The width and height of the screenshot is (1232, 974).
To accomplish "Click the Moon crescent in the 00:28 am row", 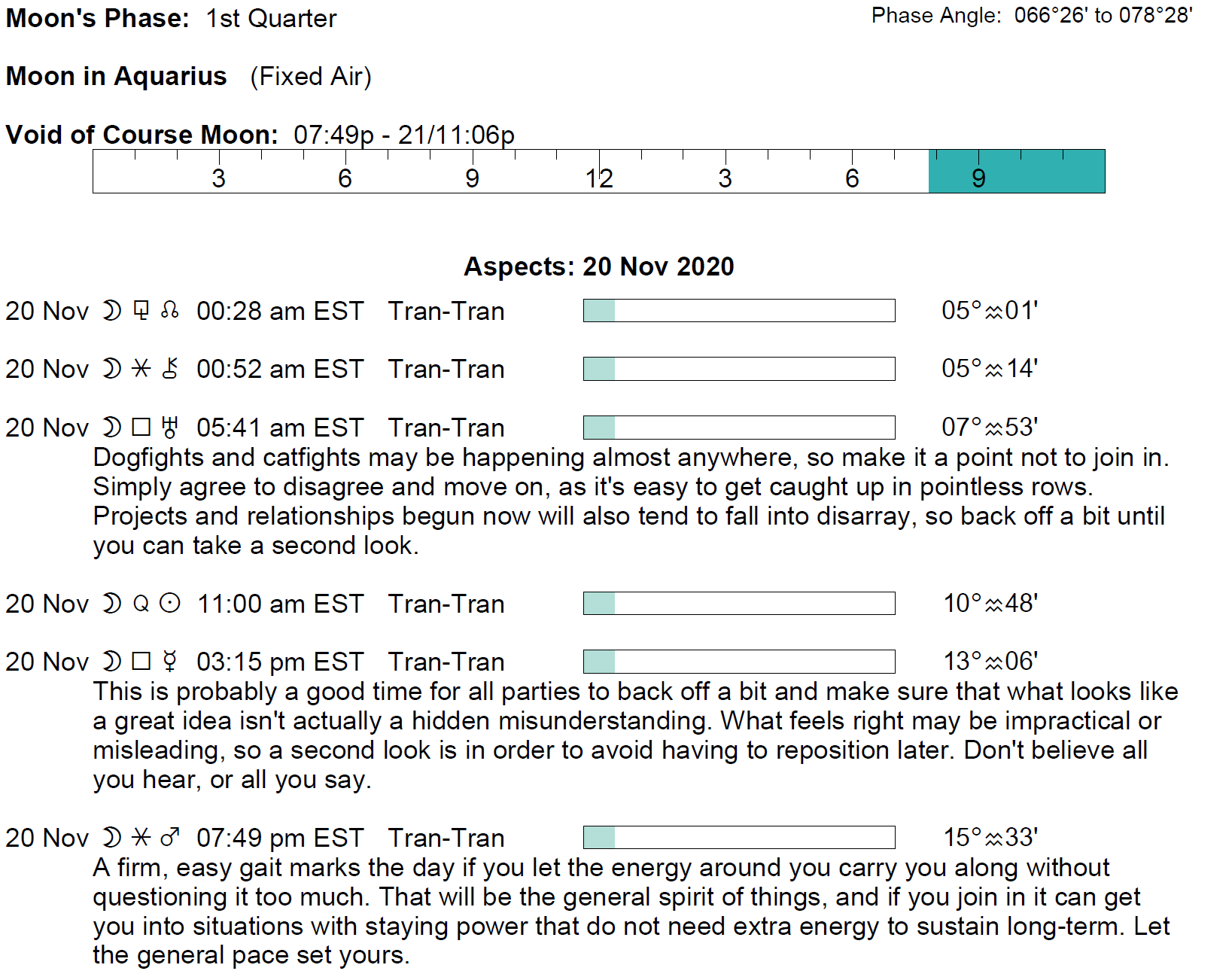I will [x=111, y=310].
